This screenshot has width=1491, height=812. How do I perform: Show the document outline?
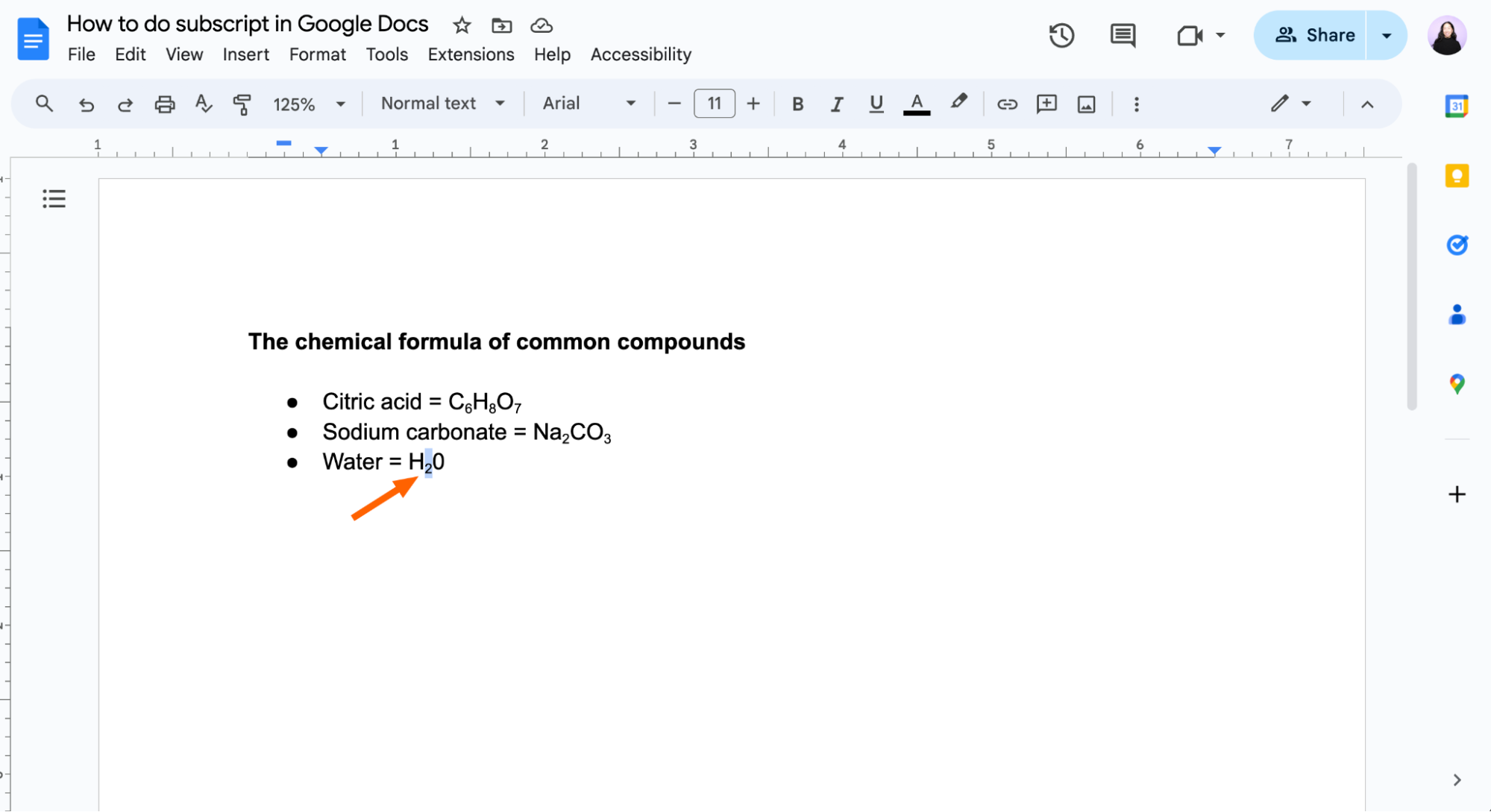tap(53, 198)
